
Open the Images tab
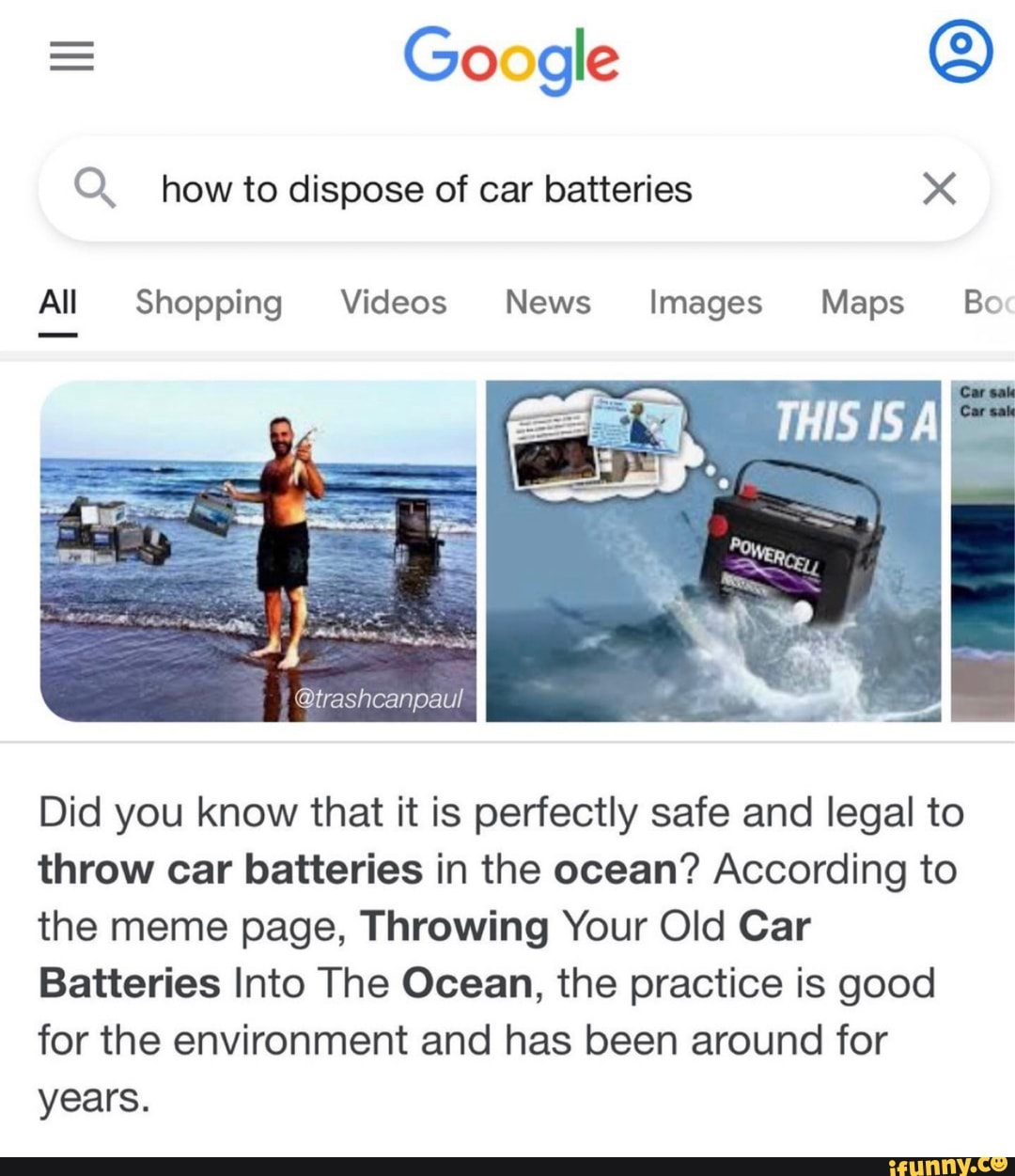coord(706,303)
